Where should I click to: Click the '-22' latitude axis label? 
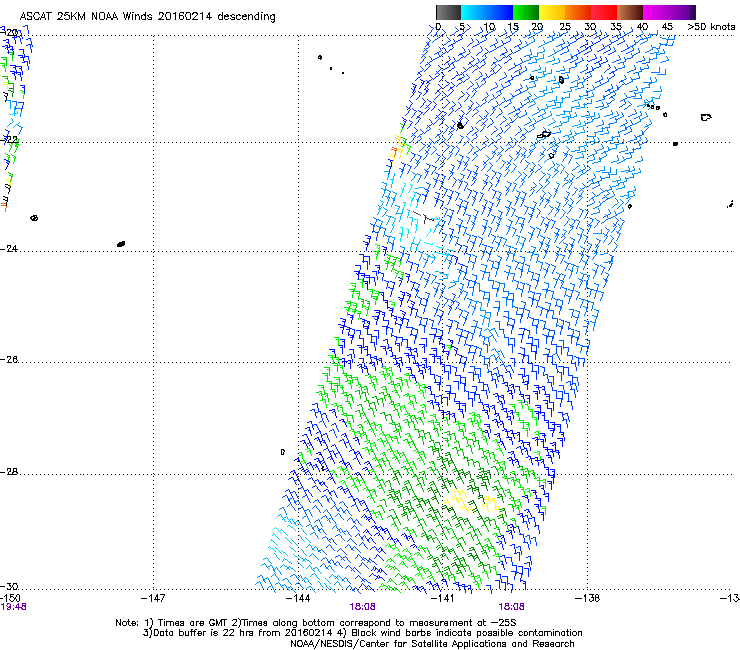(x=9, y=140)
